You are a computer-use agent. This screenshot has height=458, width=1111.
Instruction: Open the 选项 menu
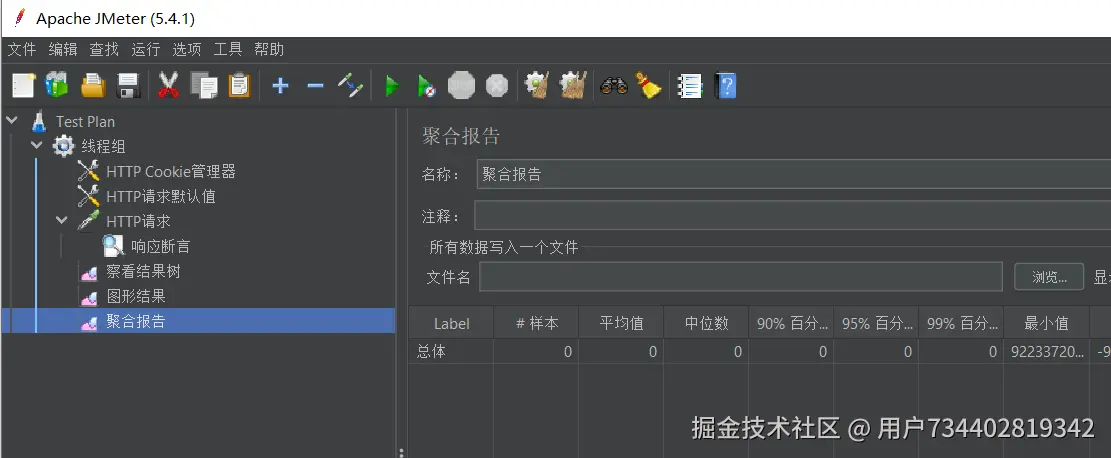[x=187, y=49]
